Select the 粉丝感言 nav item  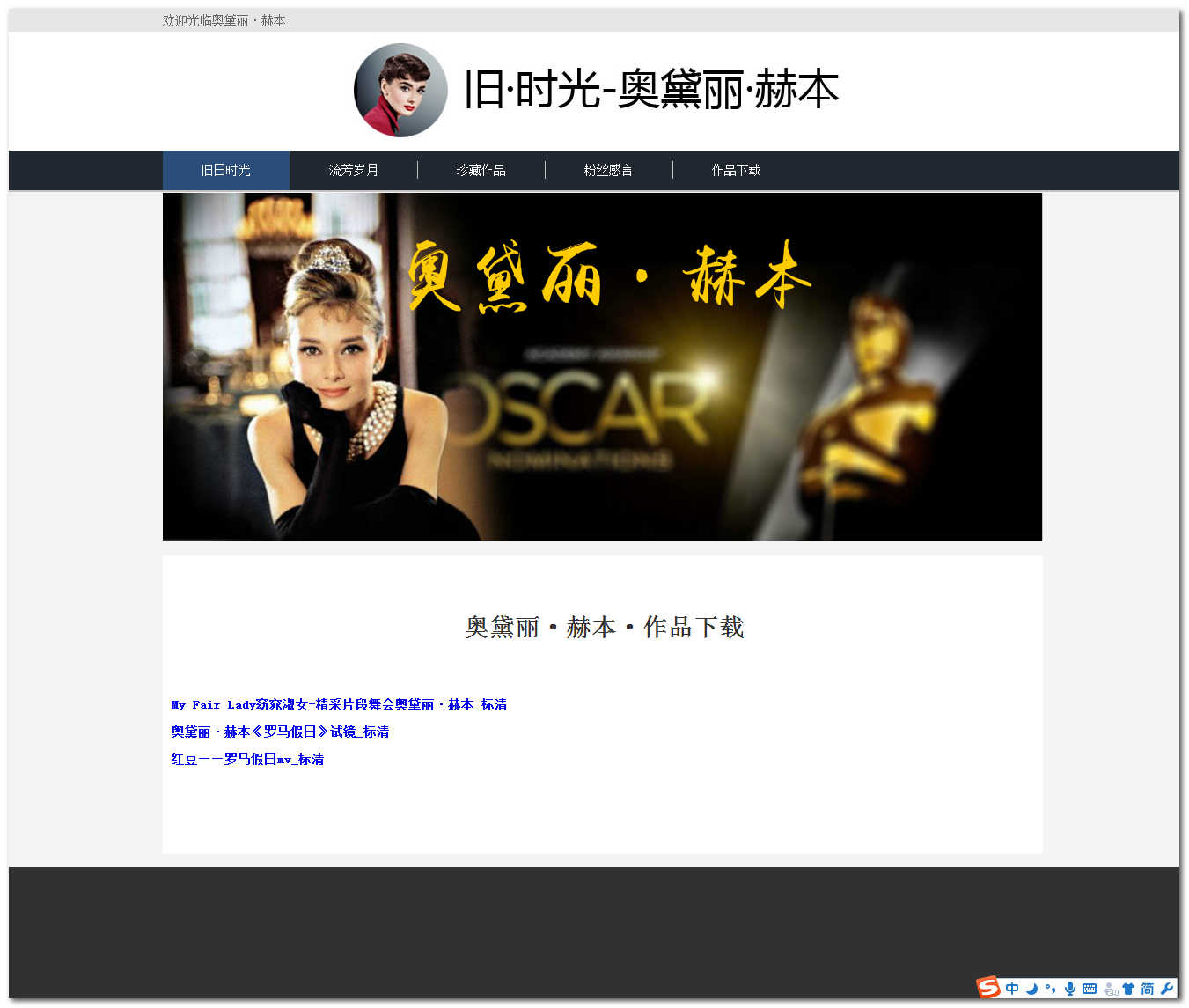coord(609,170)
